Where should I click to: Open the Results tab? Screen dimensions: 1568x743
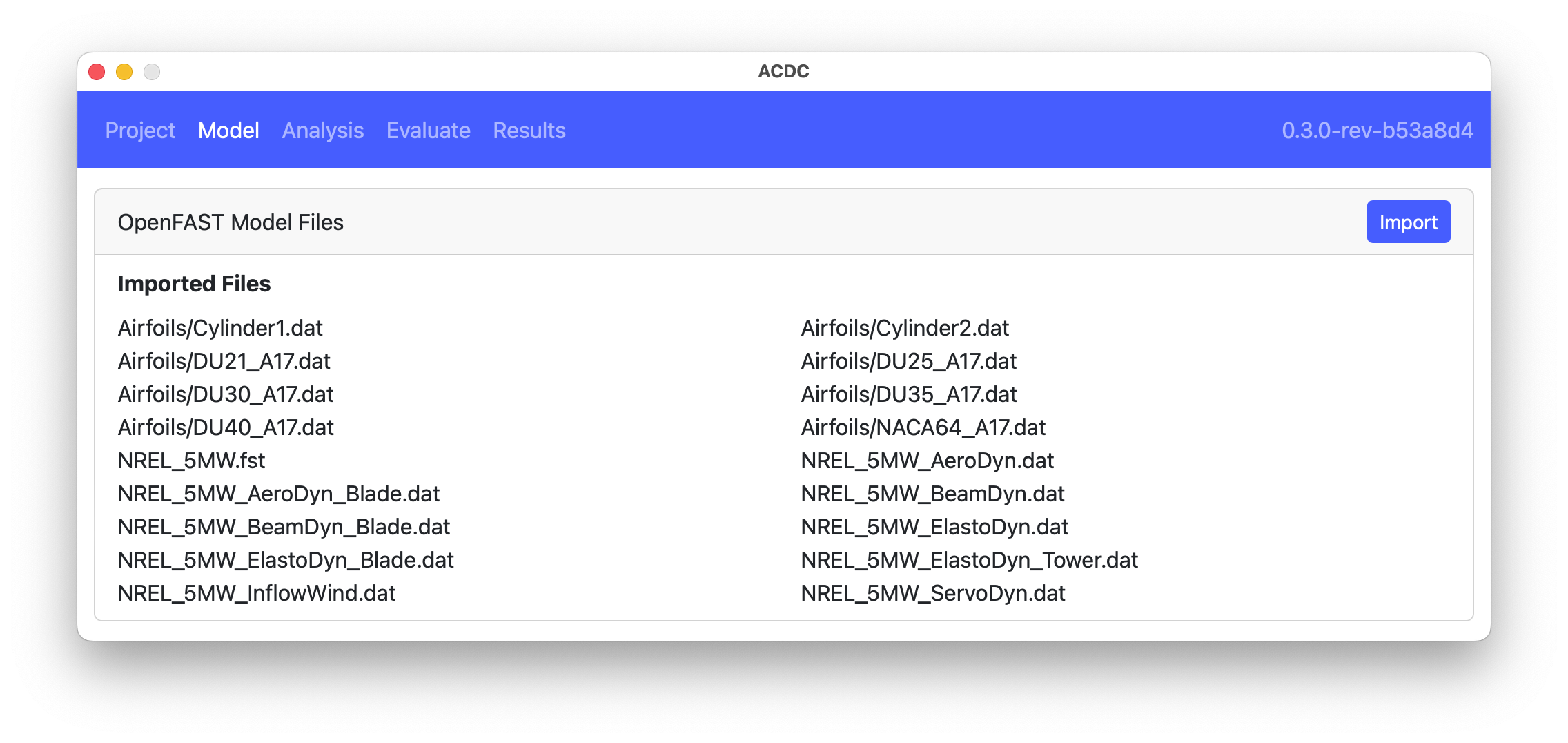pyautogui.click(x=529, y=131)
